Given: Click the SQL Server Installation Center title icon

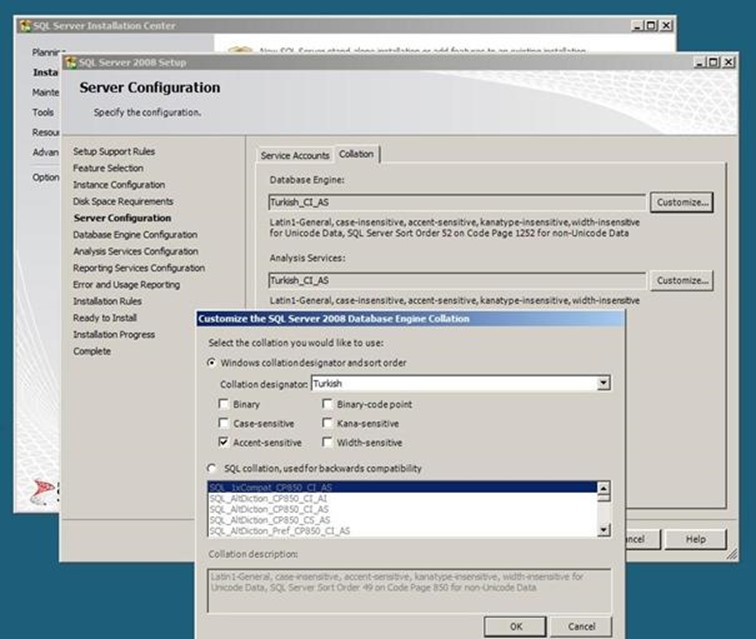Looking at the screenshot, I should (x=25, y=26).
